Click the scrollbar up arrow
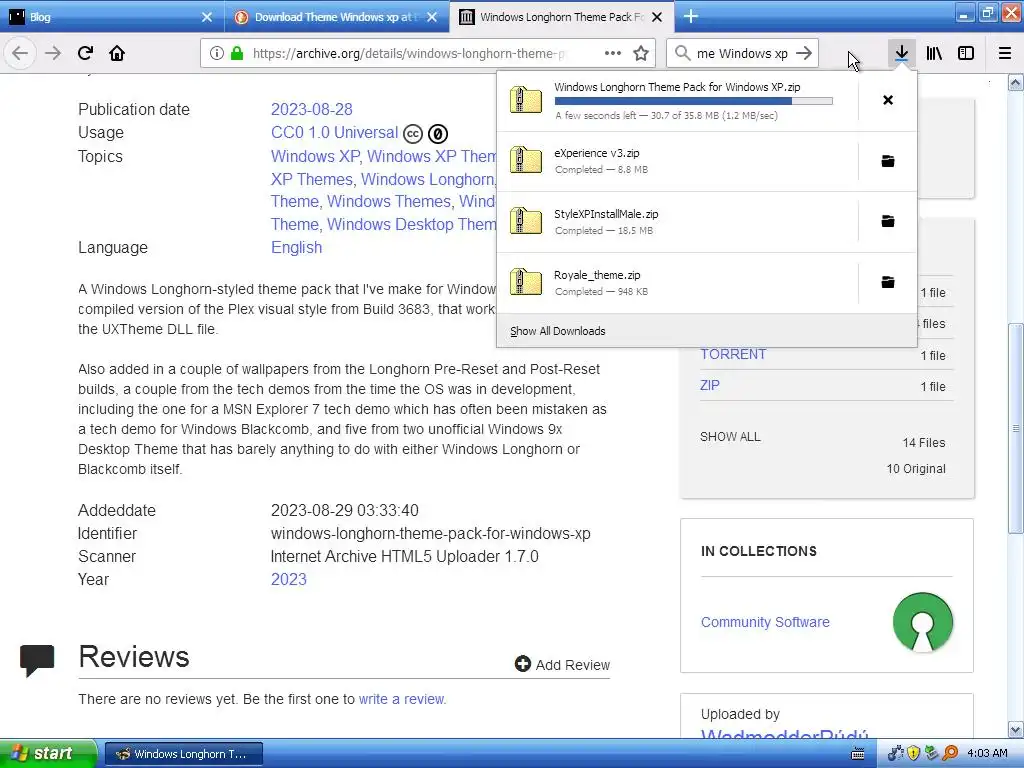The height and width of the screenshot is (768, 1024). (x=1016, y=82)
